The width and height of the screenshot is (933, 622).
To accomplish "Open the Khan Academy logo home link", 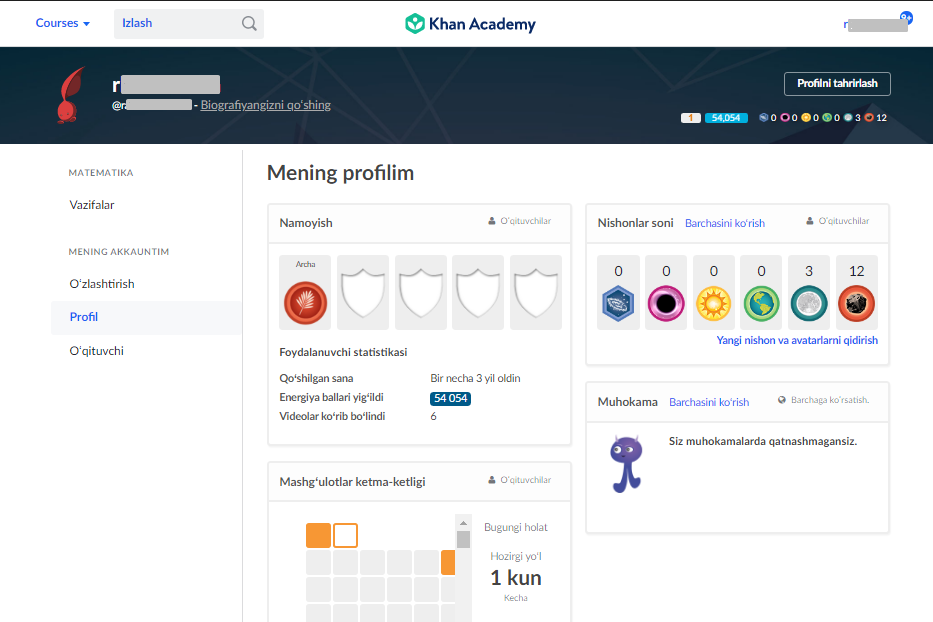I will pyautogui.click(x=470, y=24).
